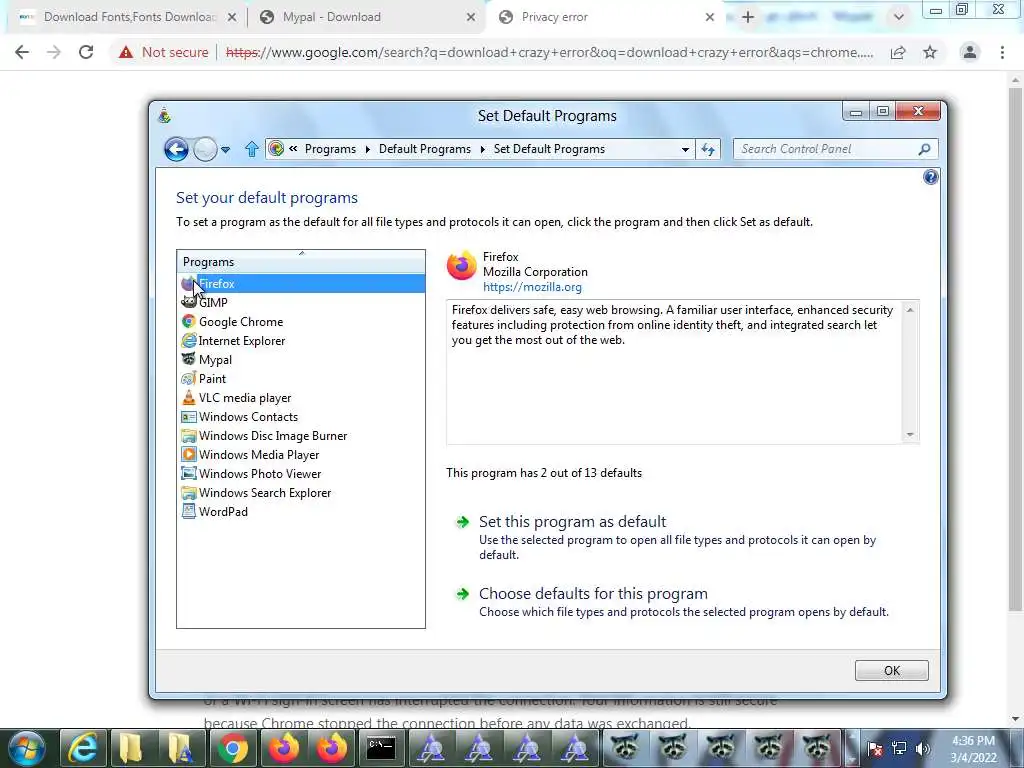Open the https://mozilla.org link
This screenshot has width=1024, height=768.
(x=532, y=287)
